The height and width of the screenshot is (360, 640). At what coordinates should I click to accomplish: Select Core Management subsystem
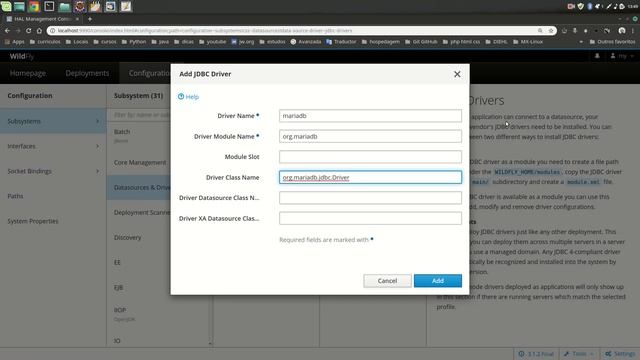[x=139, y=162]
